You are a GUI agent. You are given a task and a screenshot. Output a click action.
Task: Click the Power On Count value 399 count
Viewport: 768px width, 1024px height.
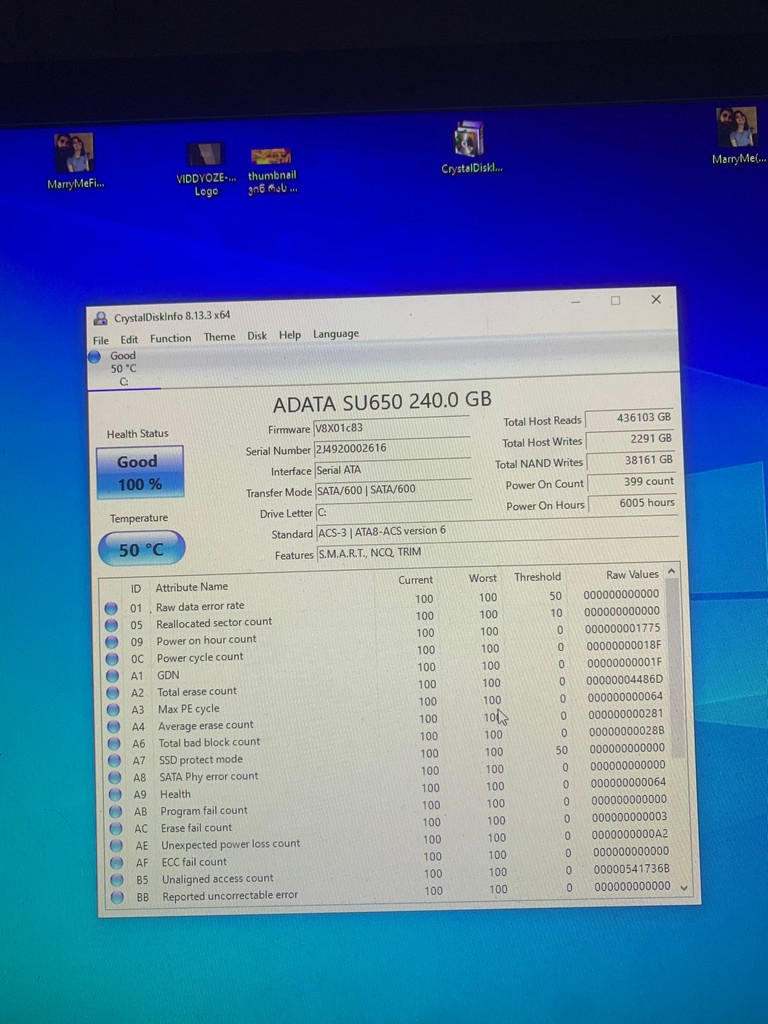(632, 482)
